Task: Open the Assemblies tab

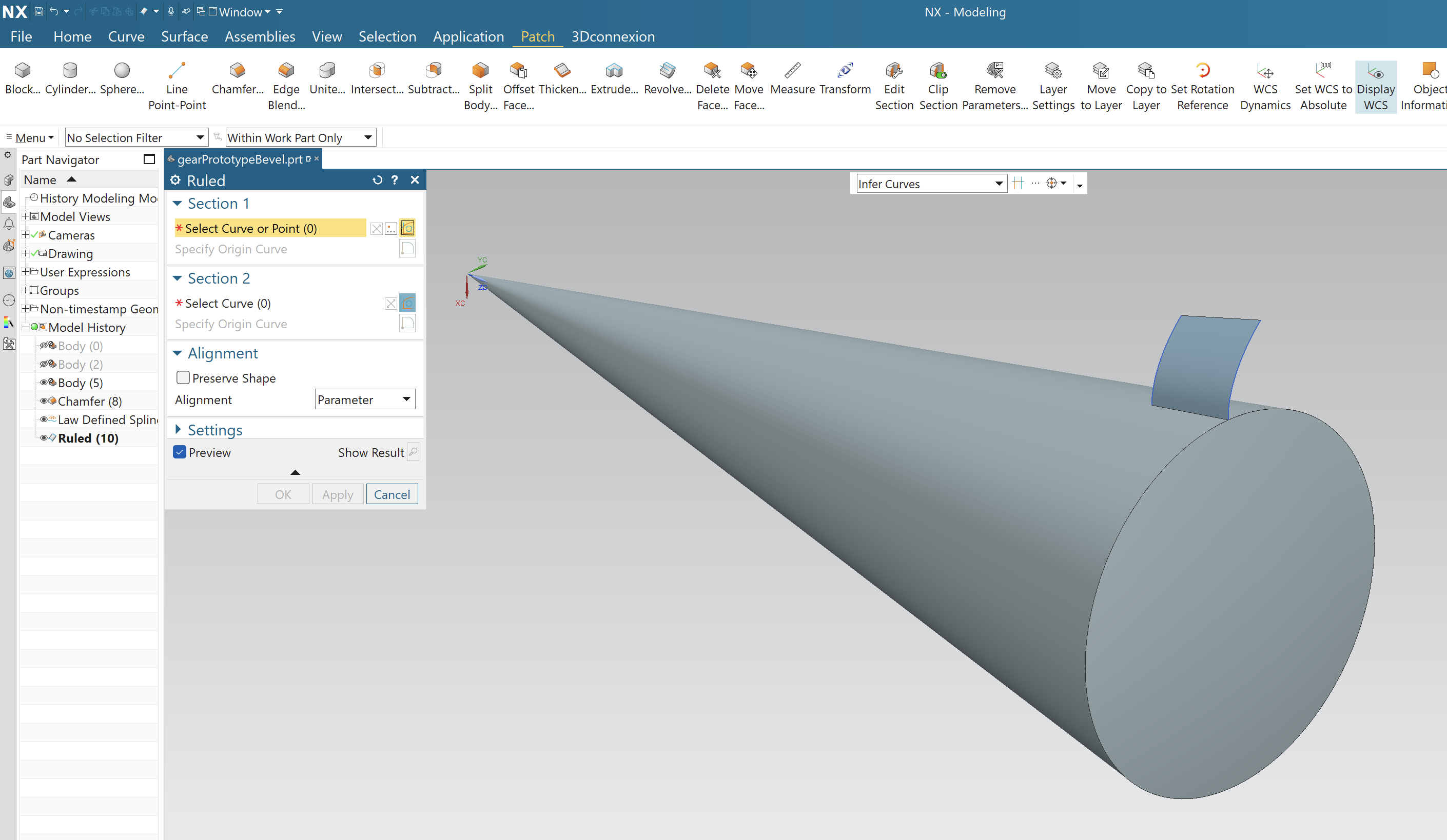Action: [260, 37]
